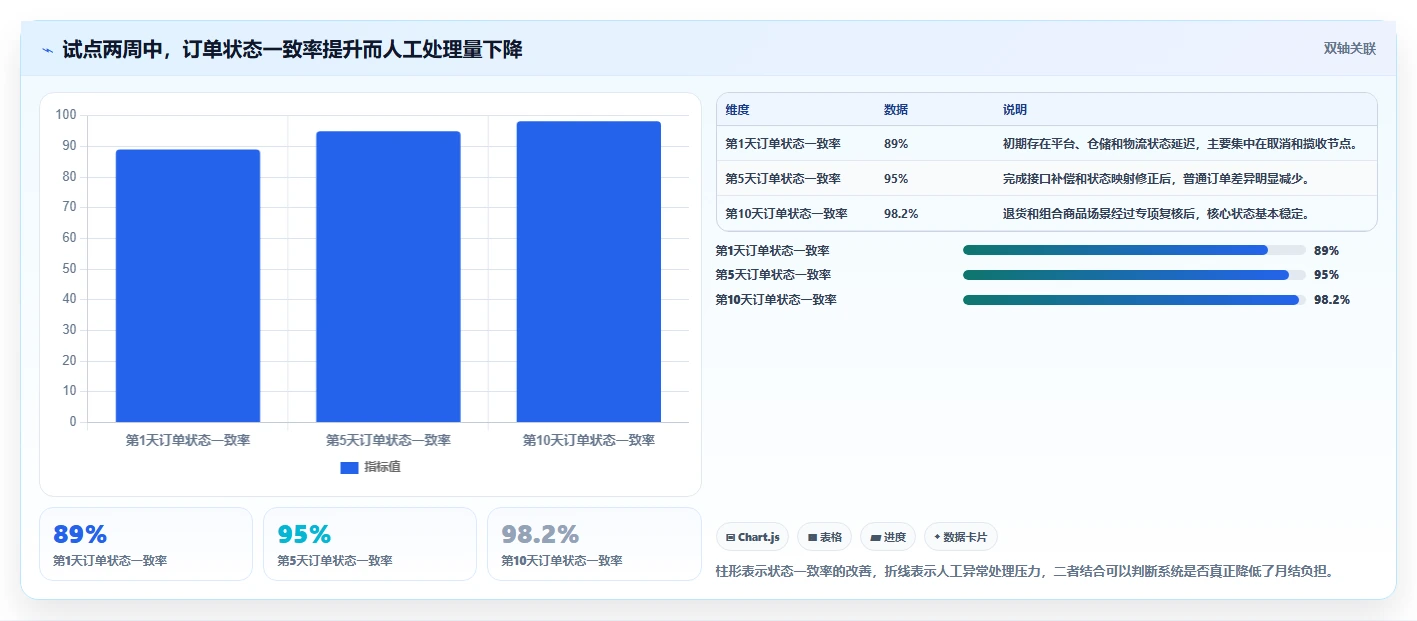The image size is (1417, 621).
Task: Toggle the 指标值 legend color box
Action: tap(349, 467)
